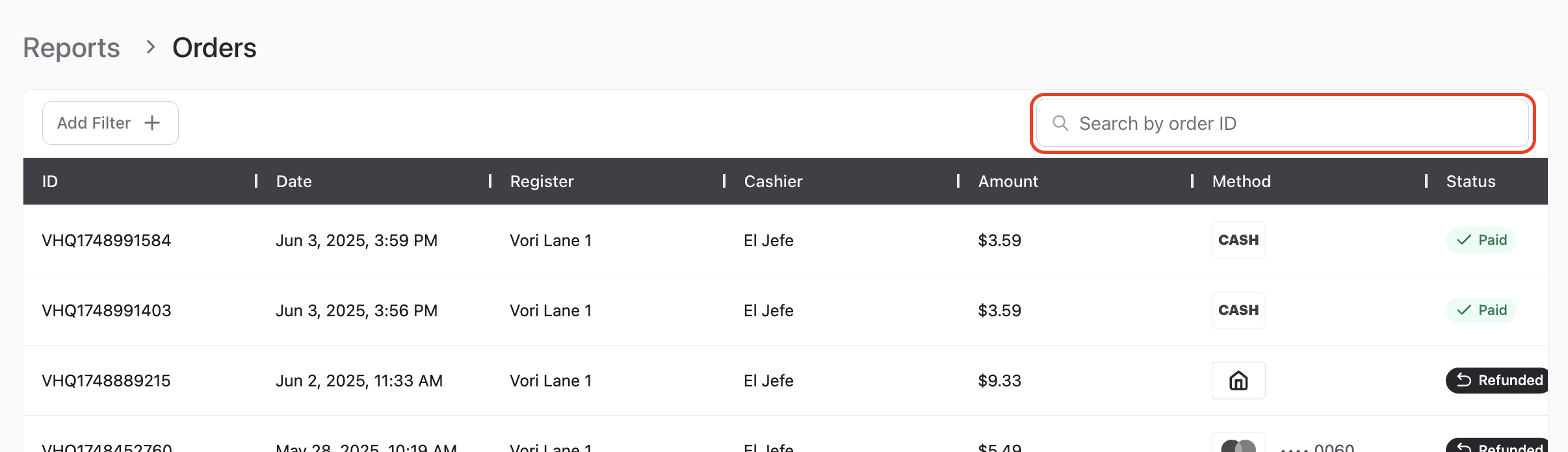Click the Refunded badge for $9.33 order
The image size is (1568, 452).
(x=1498, y=381)
